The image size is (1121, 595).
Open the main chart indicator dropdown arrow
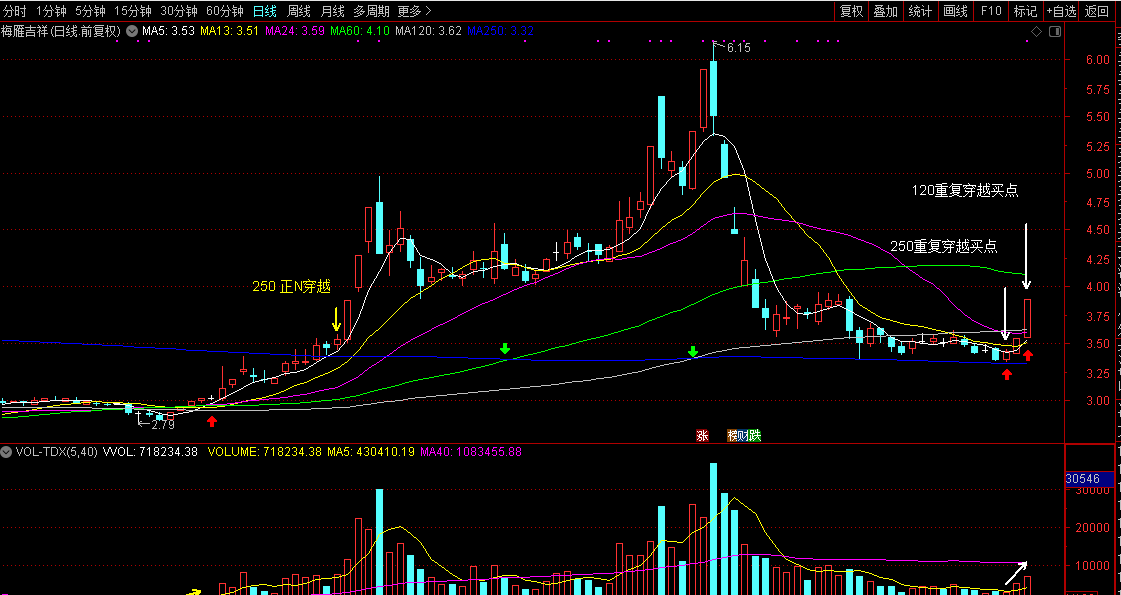tap(132, 32)
